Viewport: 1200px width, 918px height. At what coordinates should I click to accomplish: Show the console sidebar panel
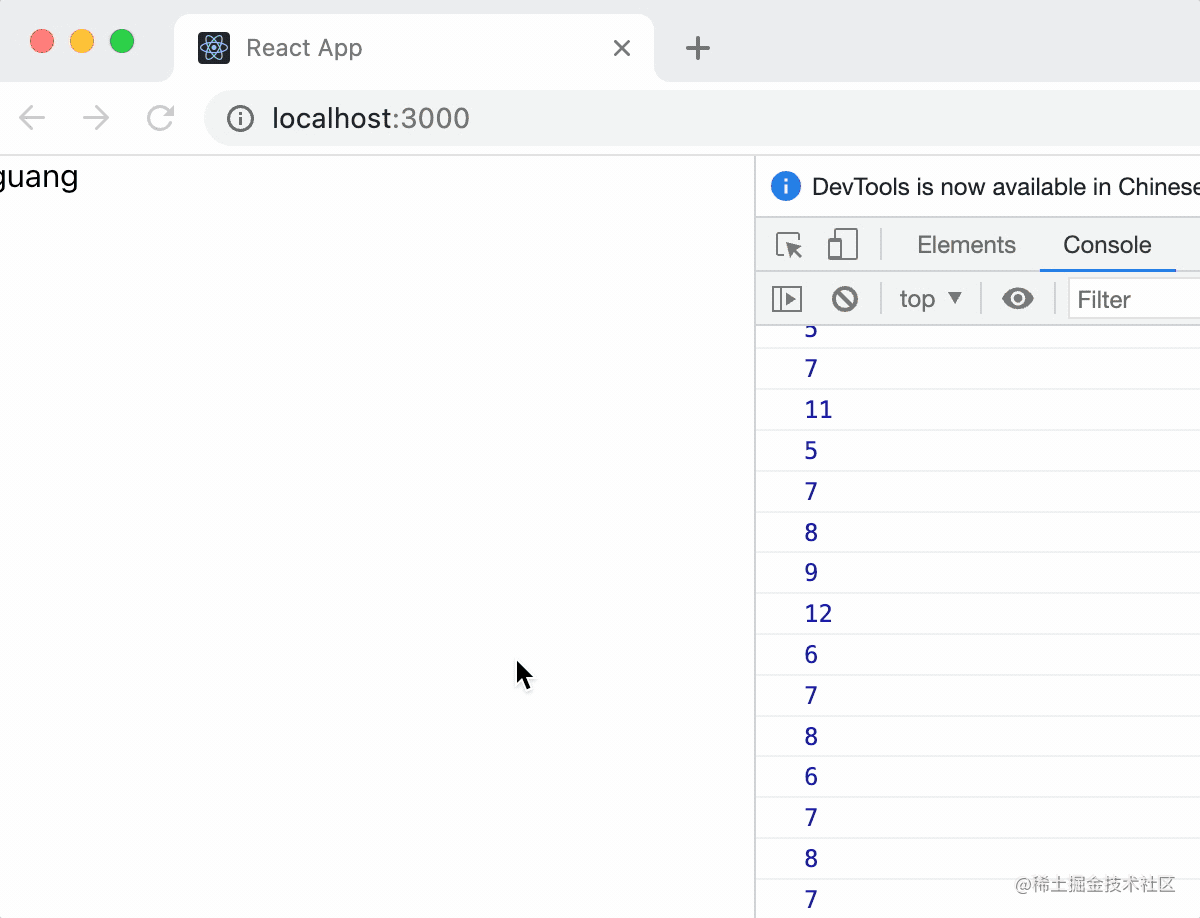click(x=787, y=299)
